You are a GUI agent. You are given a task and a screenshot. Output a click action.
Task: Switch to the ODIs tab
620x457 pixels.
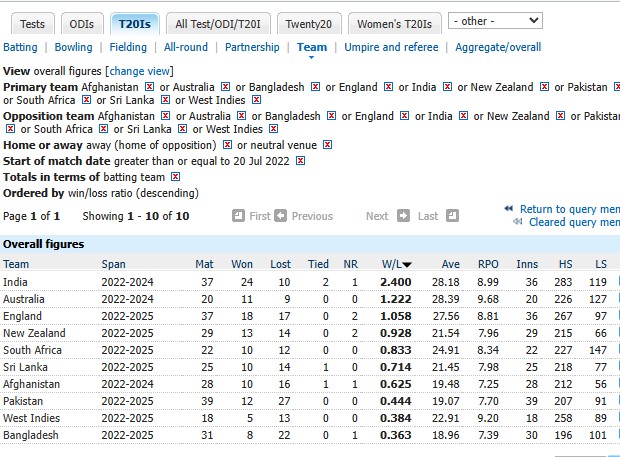point(82,24)
